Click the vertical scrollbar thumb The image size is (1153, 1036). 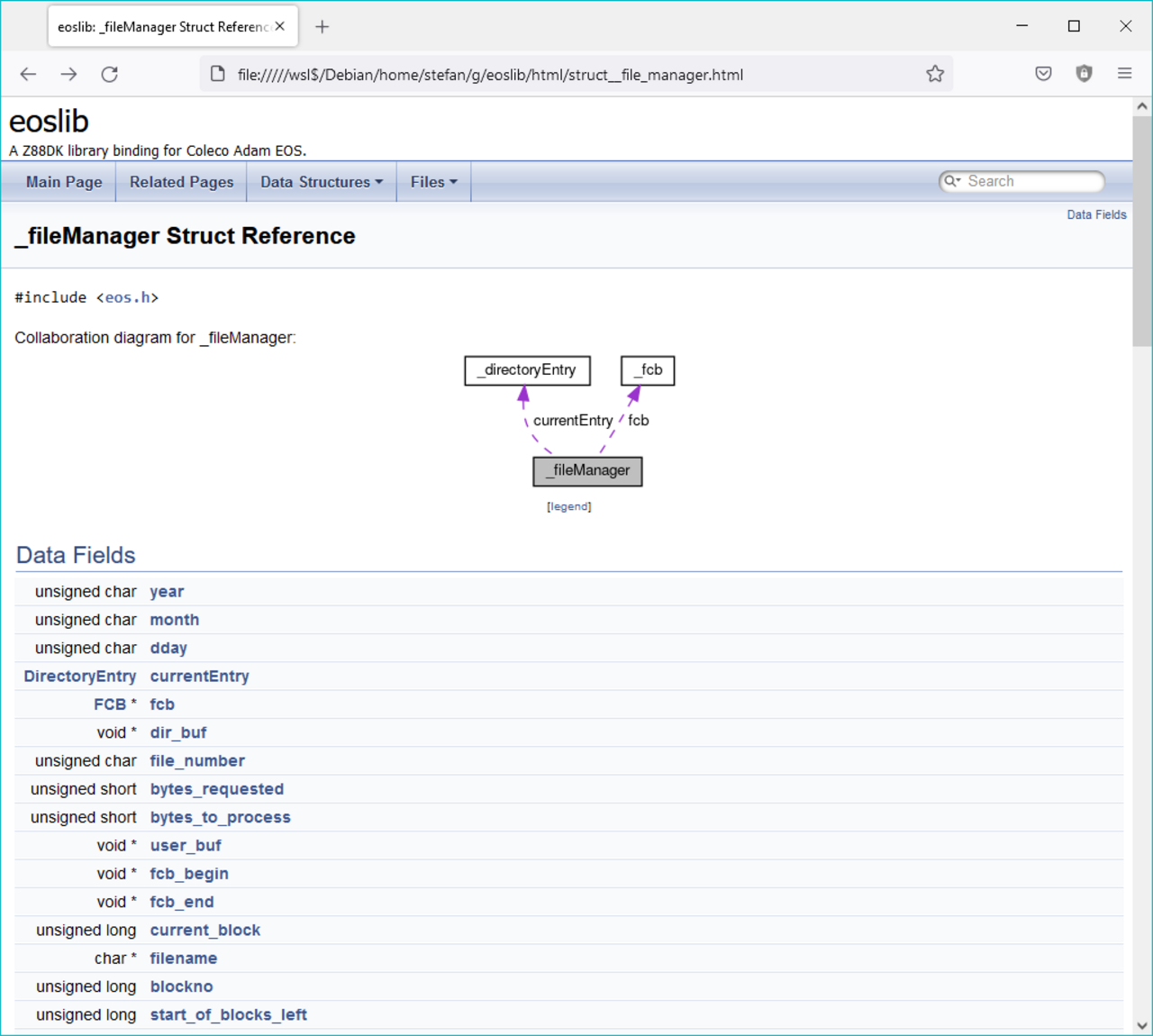1142,231
